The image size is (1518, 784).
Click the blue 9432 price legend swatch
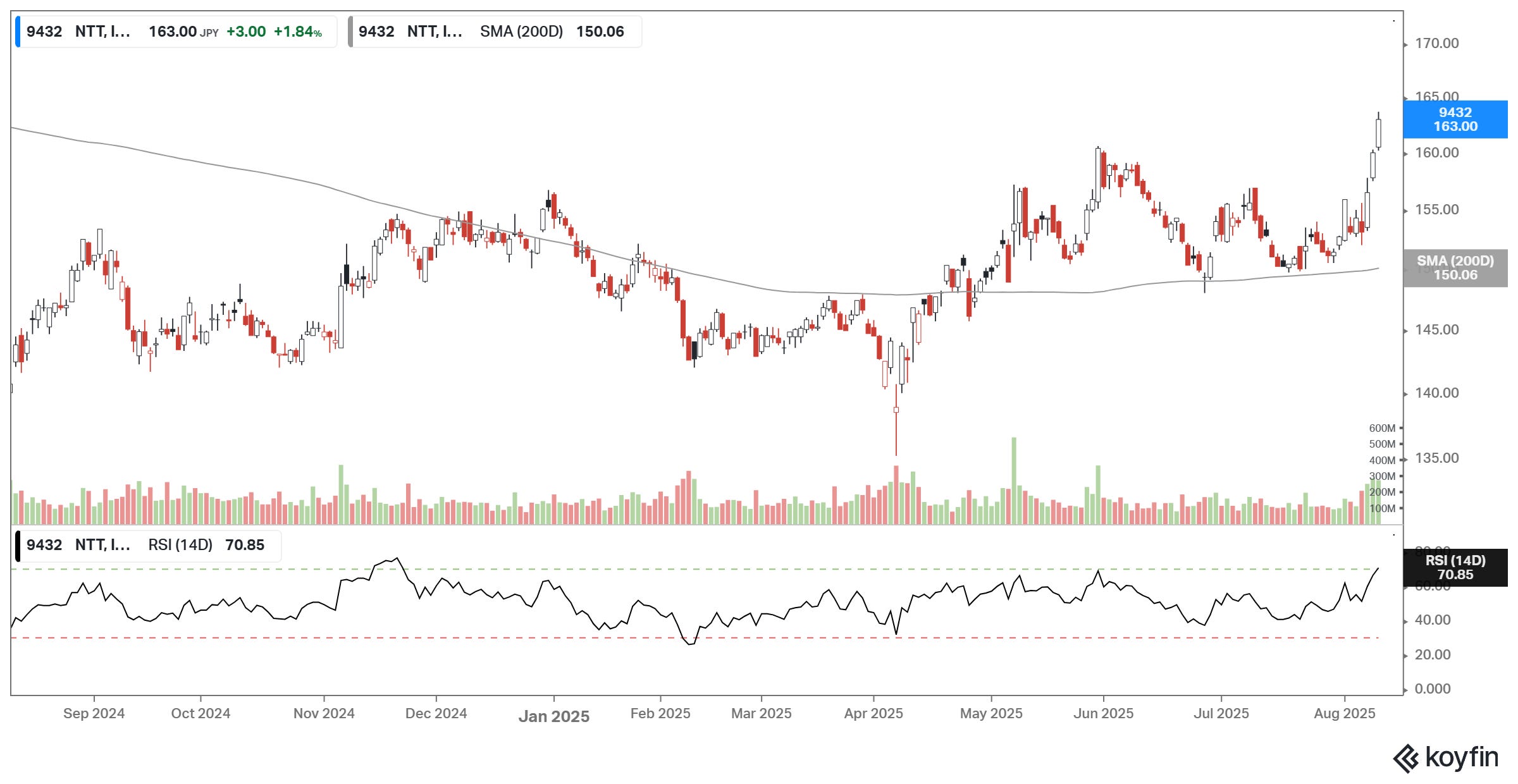[18, 32]
